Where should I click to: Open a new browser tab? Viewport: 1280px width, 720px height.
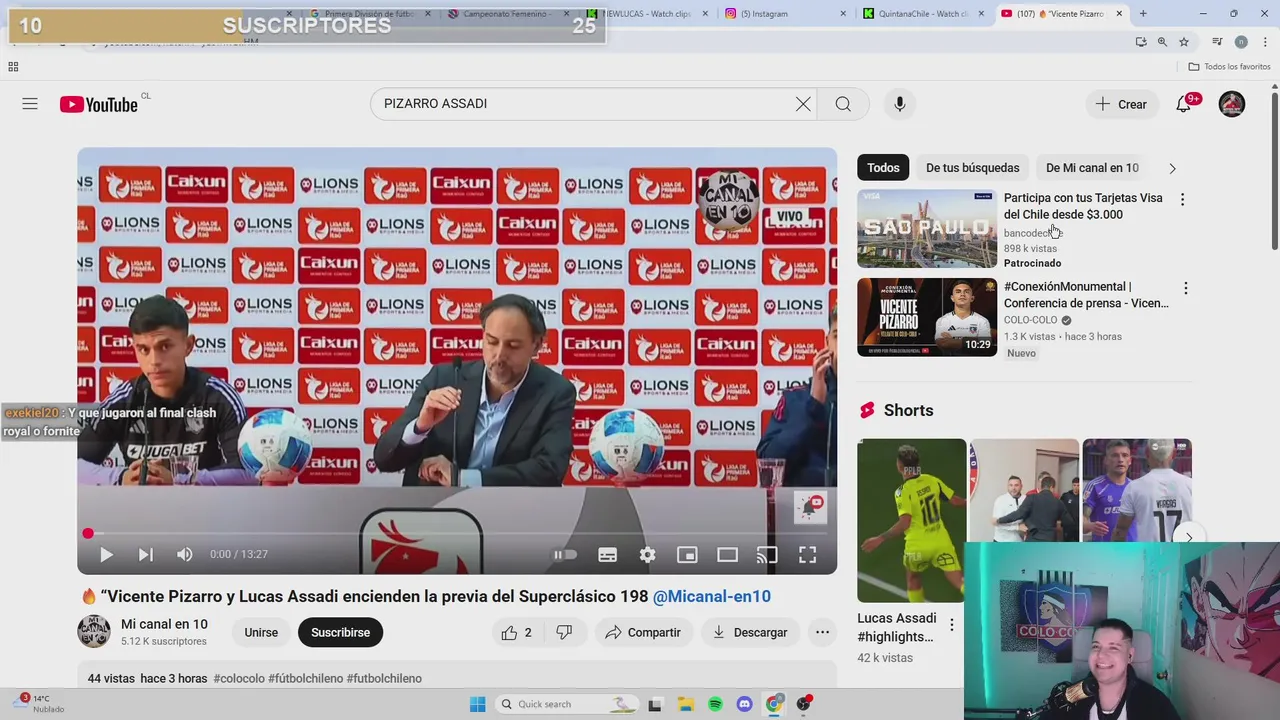tap(1143, 14)
